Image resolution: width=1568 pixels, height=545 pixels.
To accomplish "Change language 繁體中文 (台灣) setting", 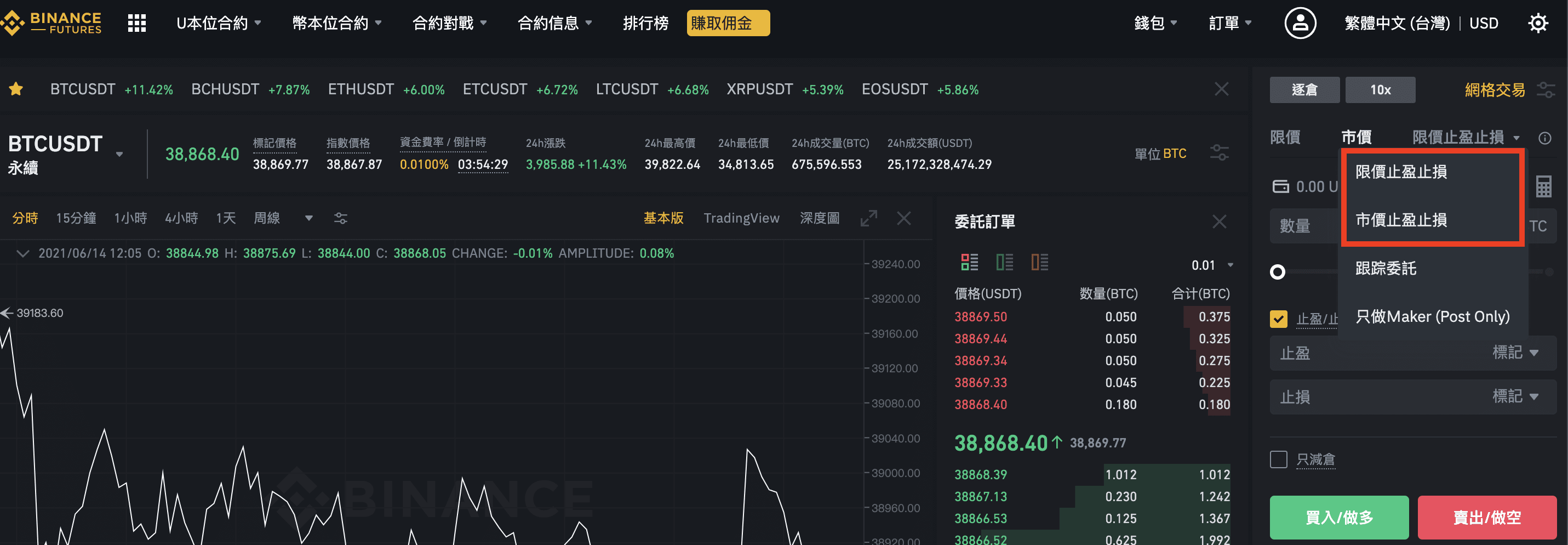I will pos(1397,23).
